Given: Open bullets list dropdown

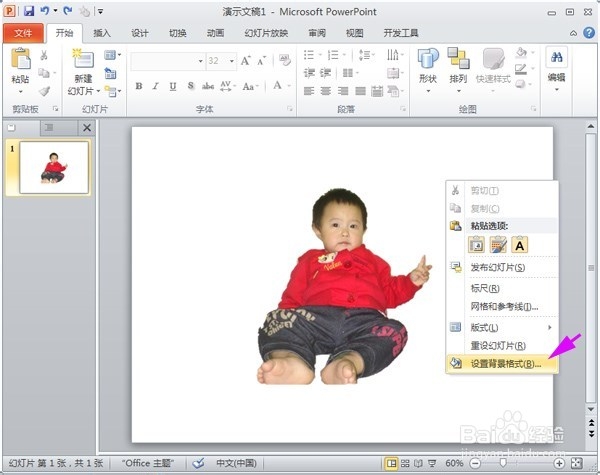Looking at the screenshot, I should 320,55.
